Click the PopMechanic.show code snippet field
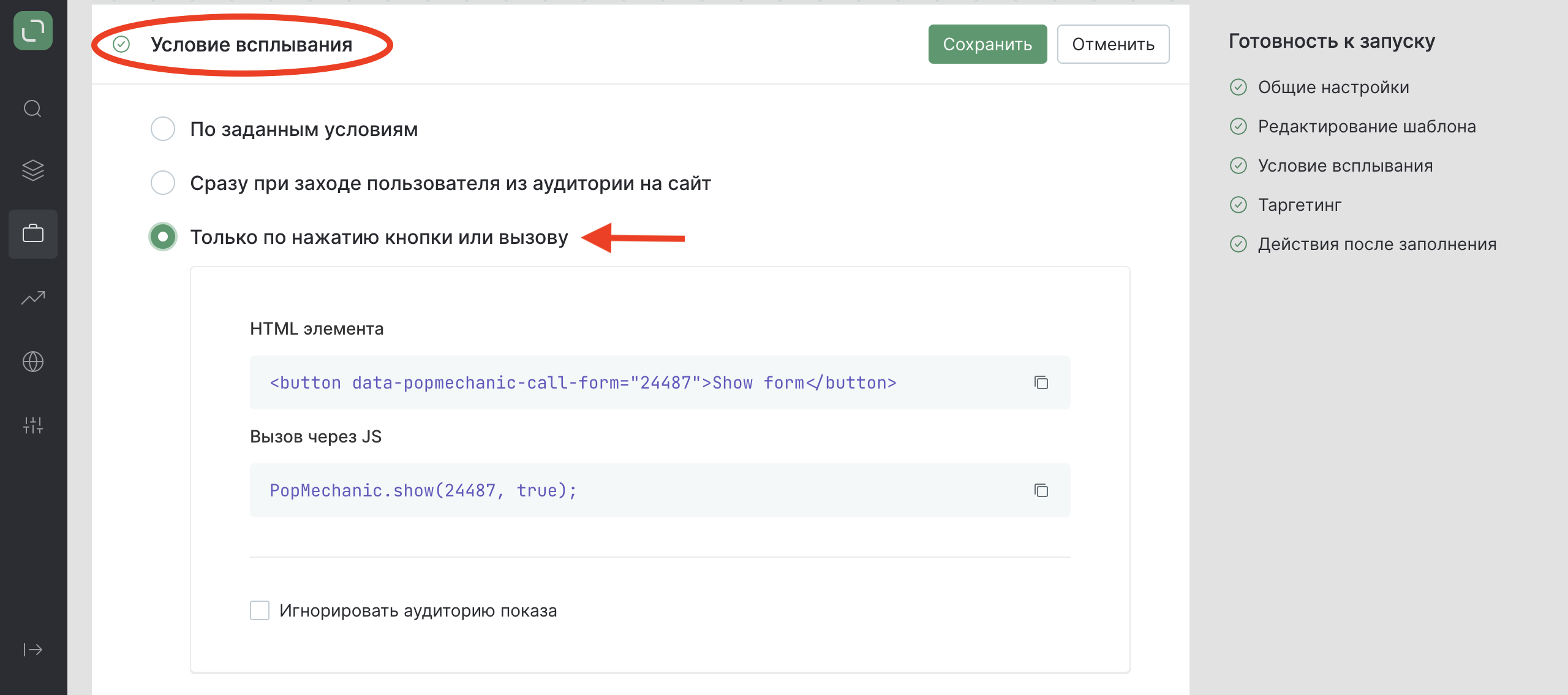 [660, 490]
